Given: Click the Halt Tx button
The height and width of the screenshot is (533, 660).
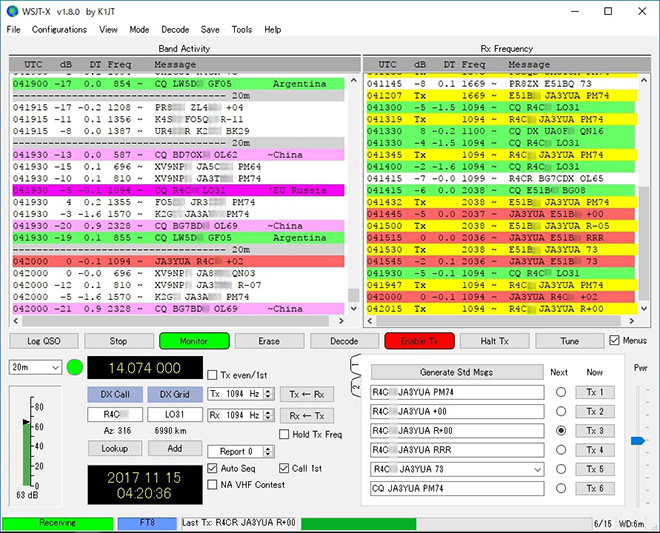Looking at the screenshot, I should [495, 341].
